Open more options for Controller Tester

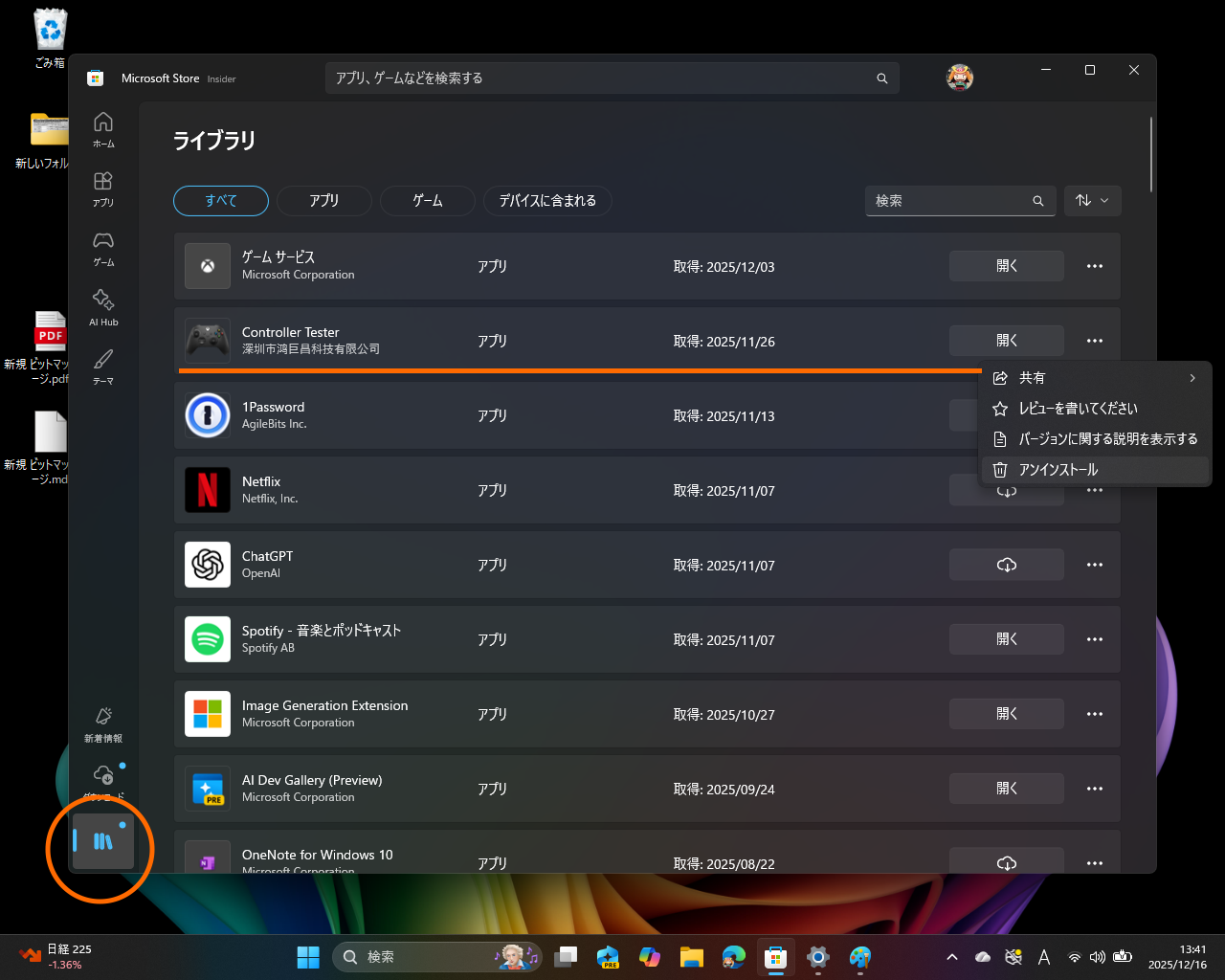tap(1095, 341)
